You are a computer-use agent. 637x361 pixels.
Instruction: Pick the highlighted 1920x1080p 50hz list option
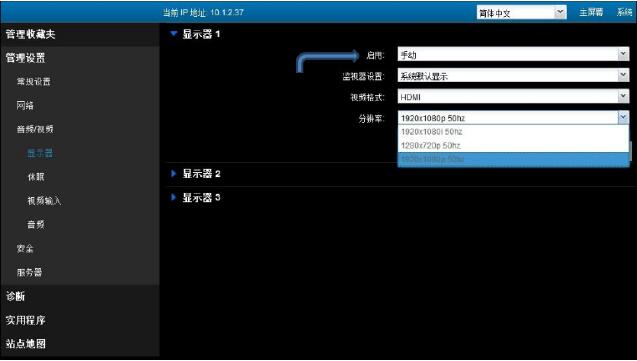[514, 159]
